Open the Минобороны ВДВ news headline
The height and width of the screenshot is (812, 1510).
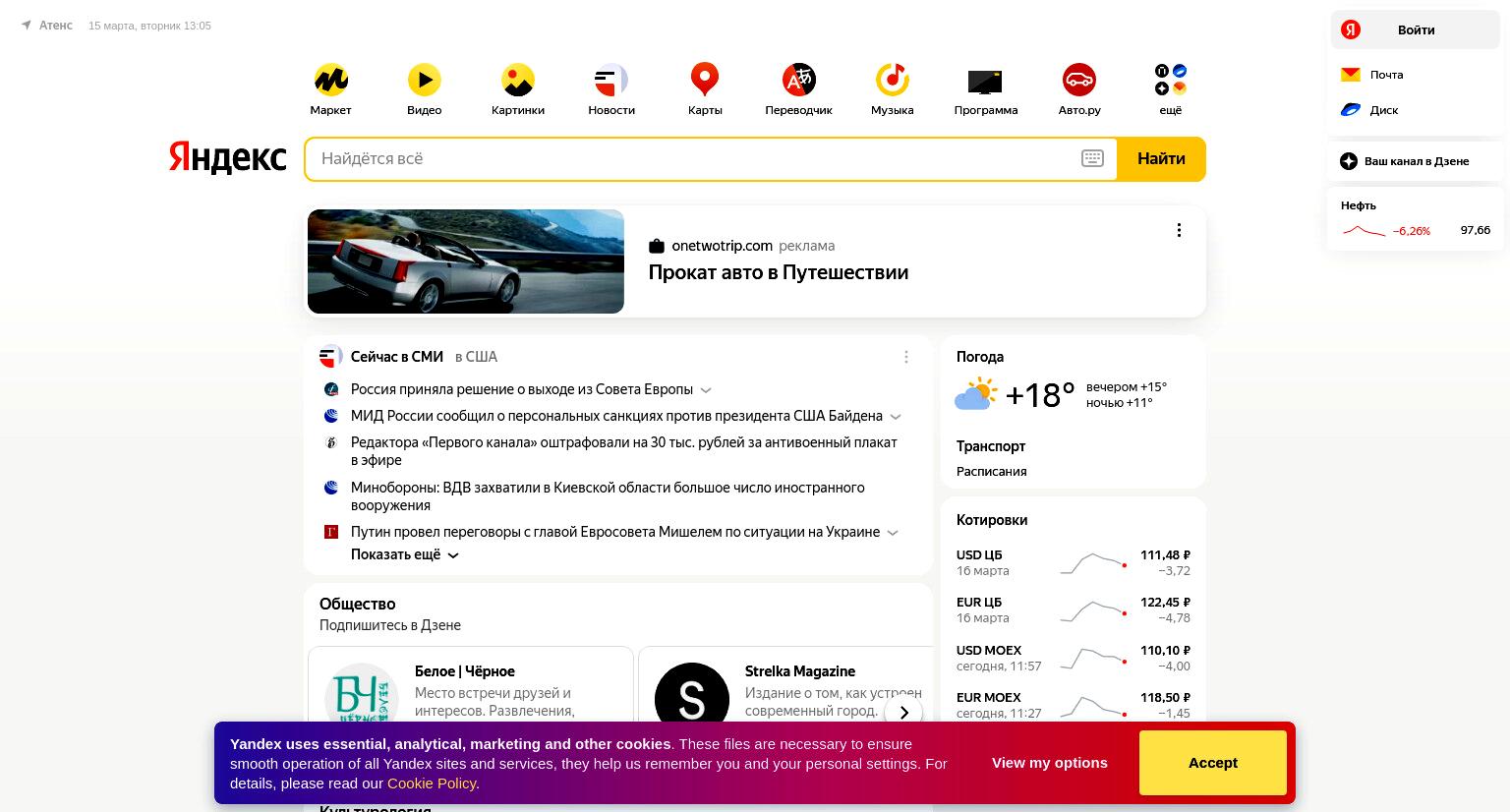pos(608,496)
